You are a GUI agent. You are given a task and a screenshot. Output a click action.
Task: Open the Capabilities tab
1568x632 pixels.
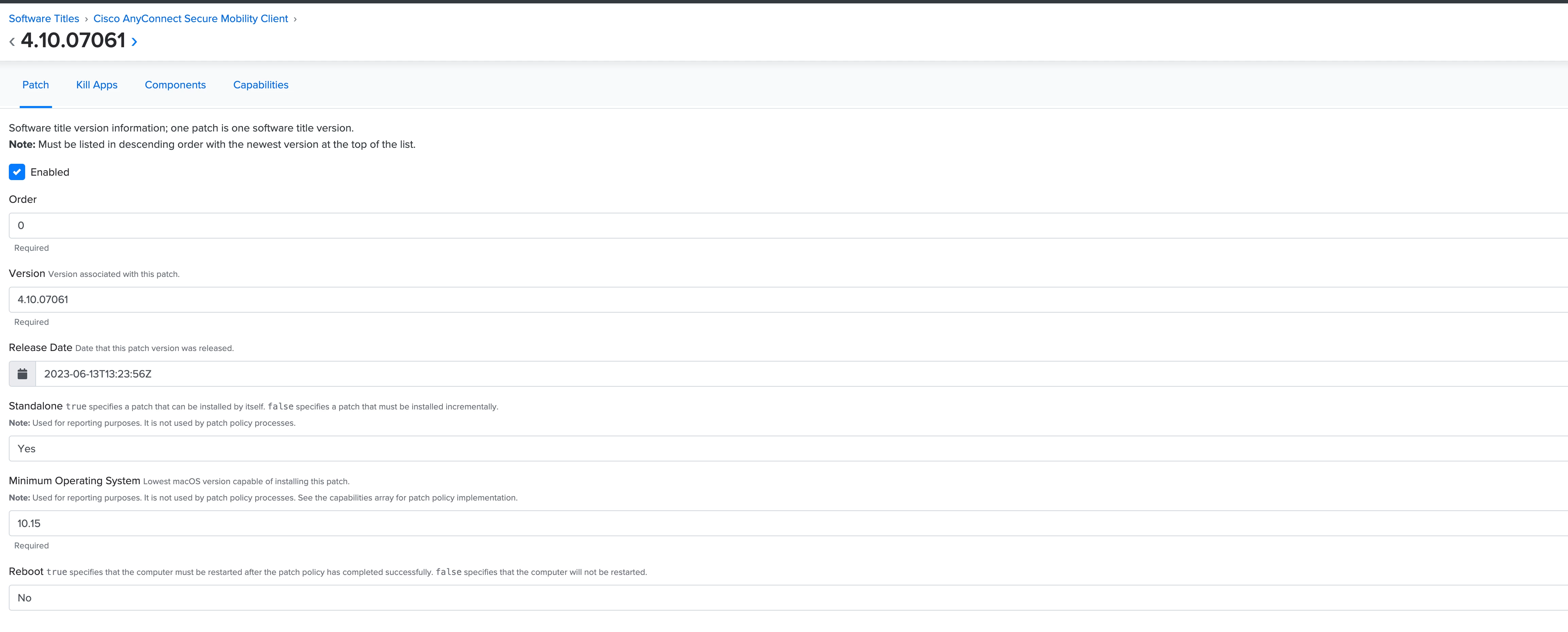[261, 85]
